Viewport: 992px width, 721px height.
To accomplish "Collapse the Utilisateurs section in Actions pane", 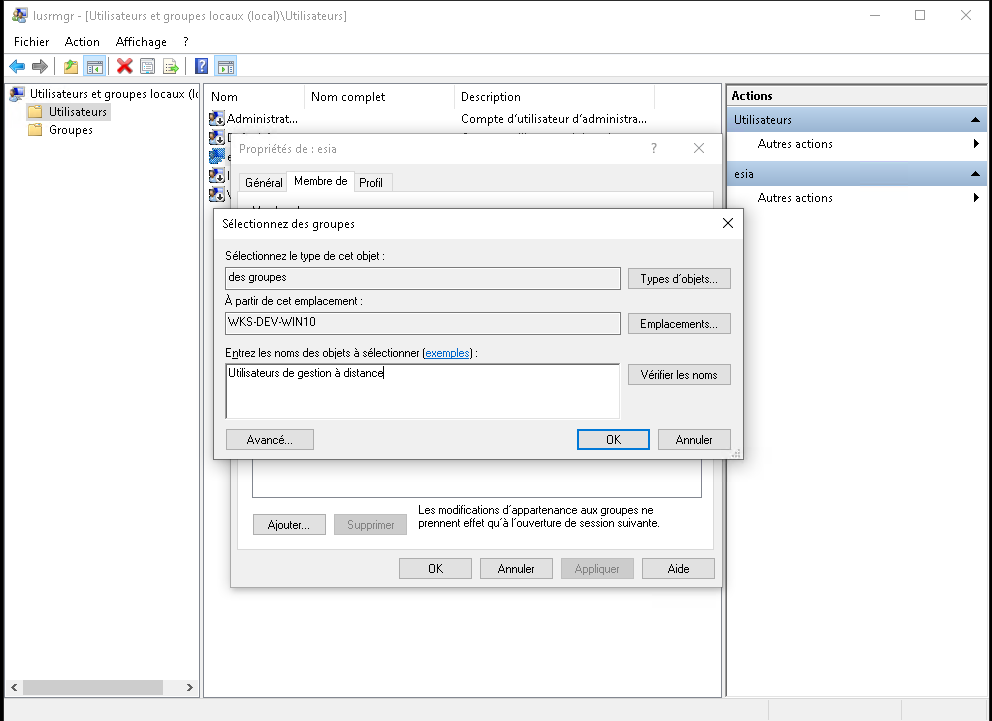I will coord(975,120).
